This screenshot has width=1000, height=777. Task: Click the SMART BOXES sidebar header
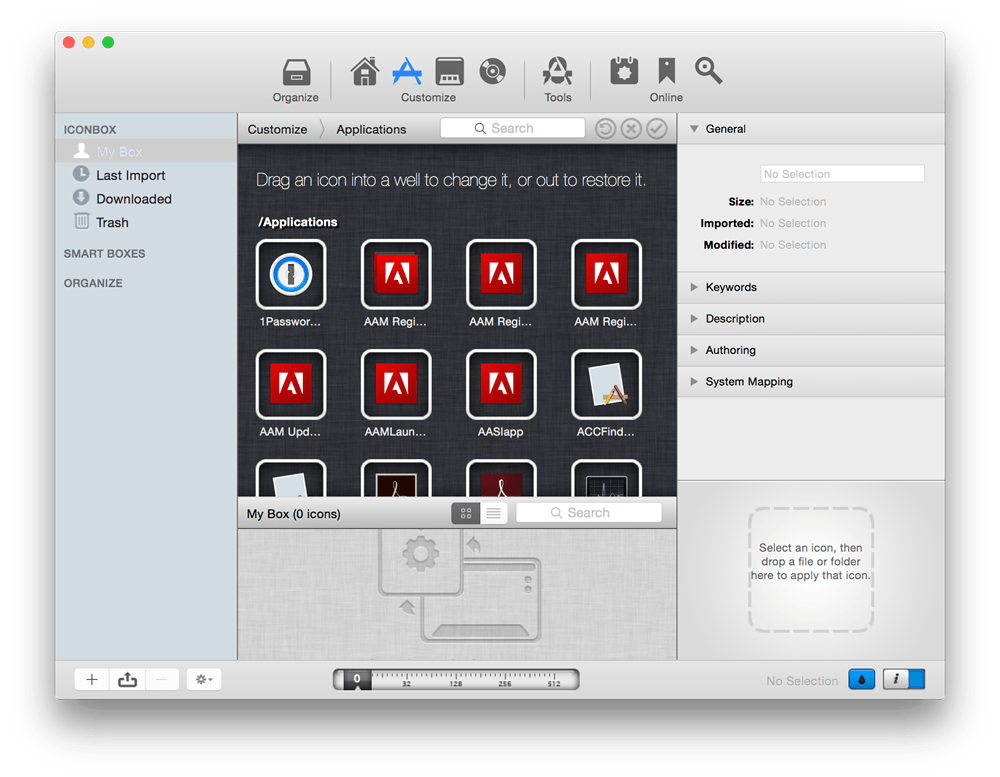coord(105,254)
